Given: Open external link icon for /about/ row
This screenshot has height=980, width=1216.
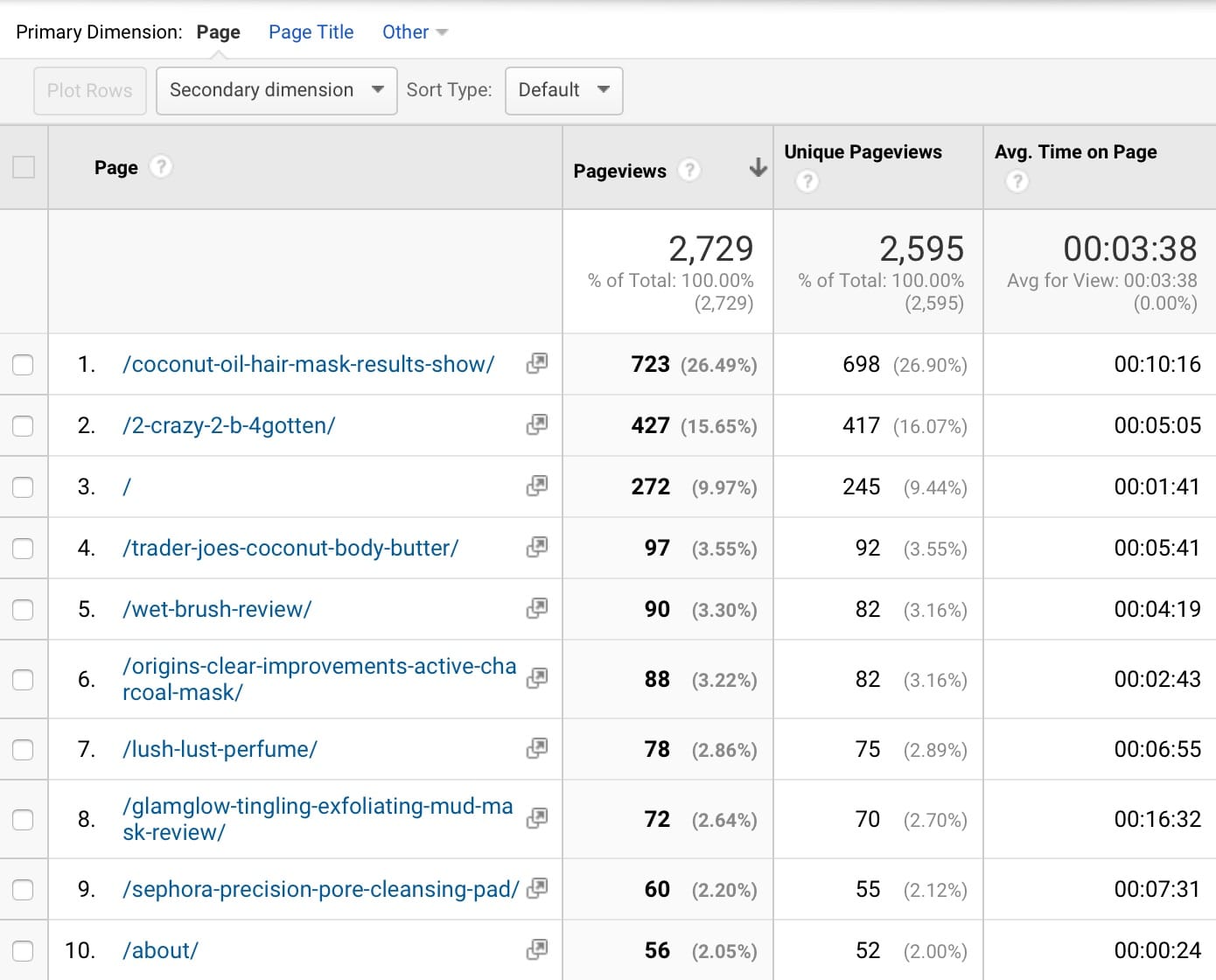Looking at the screenshot, I should click(x=537, y=949).
